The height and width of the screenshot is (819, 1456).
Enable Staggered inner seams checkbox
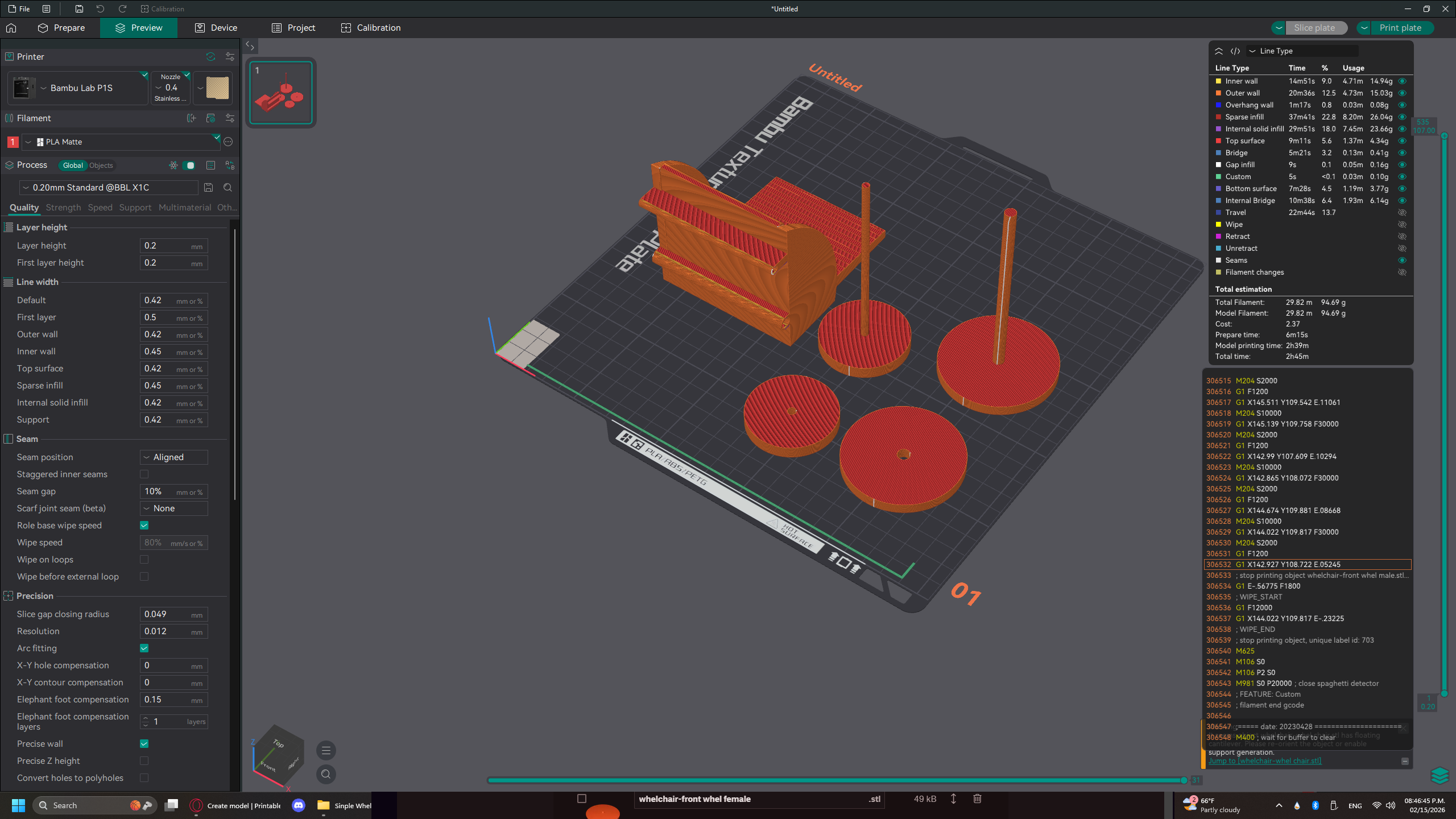pyautogui.click(x=144, y=474)
